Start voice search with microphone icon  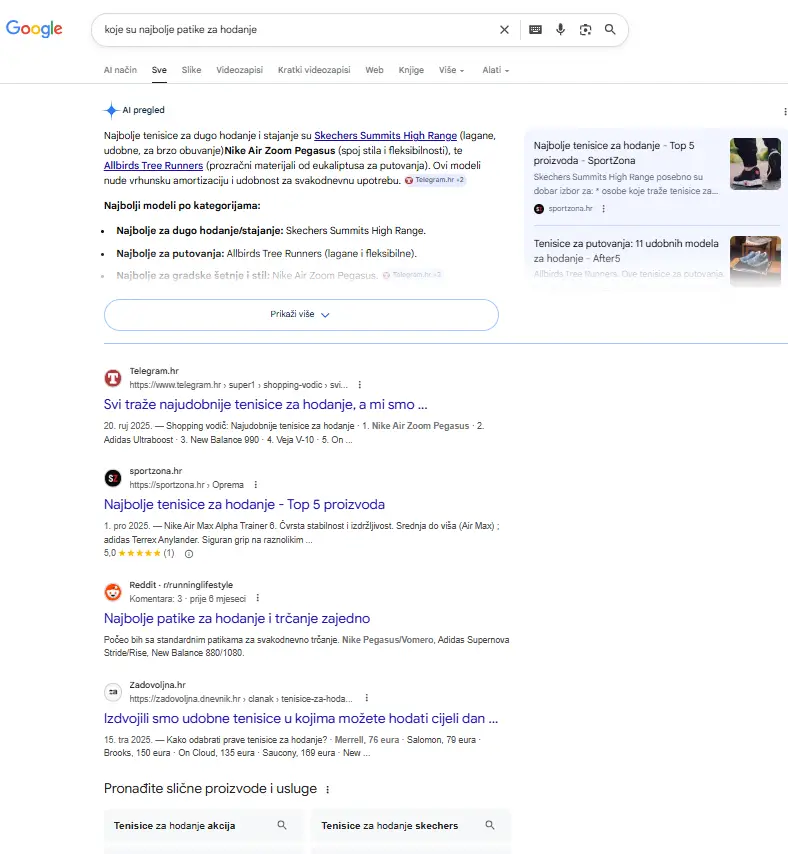tap(560, 29)
